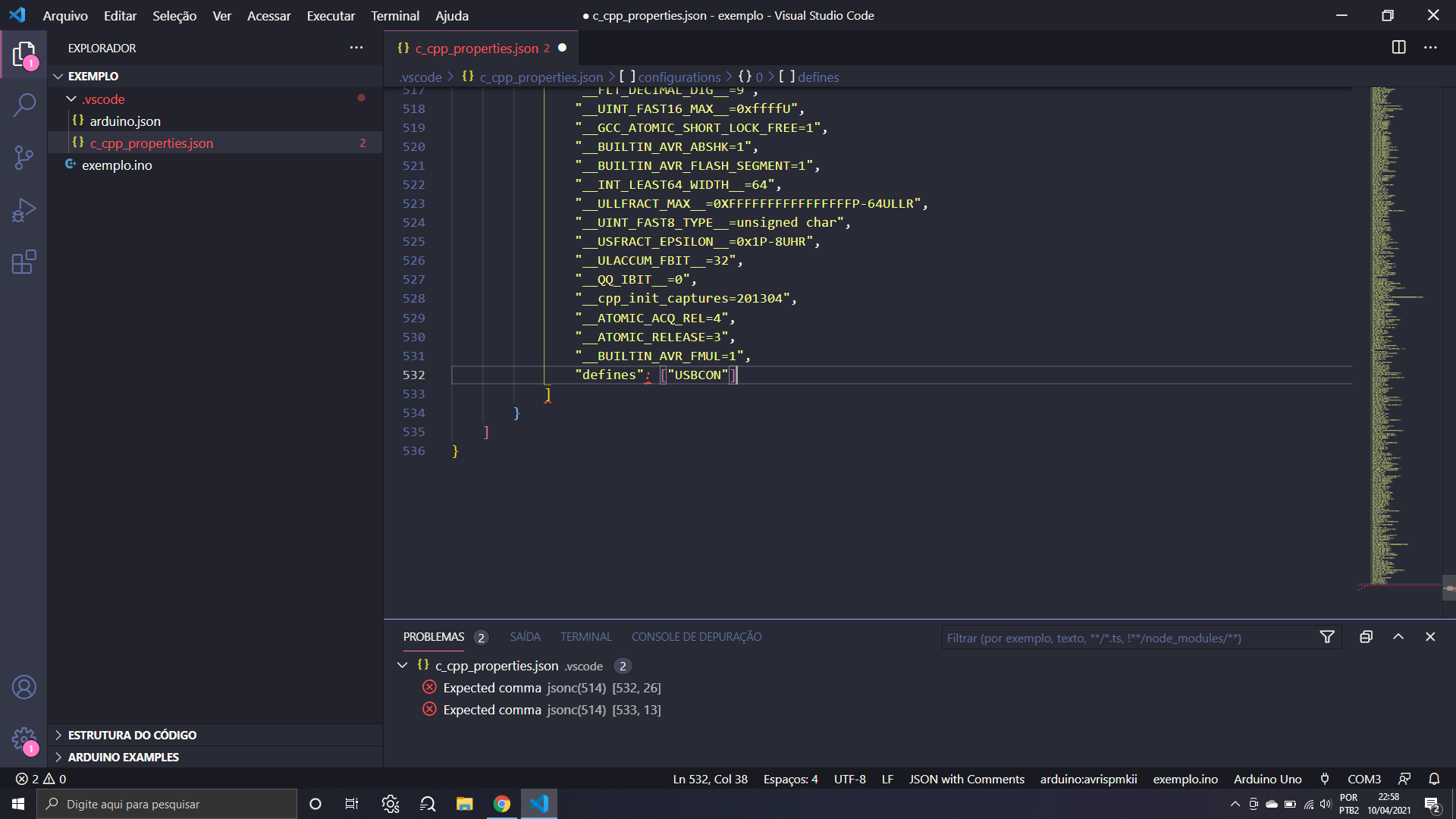1456x819 pixels.
Task: Click notifications bell in status bar
Action: [x=1434, y=779]
